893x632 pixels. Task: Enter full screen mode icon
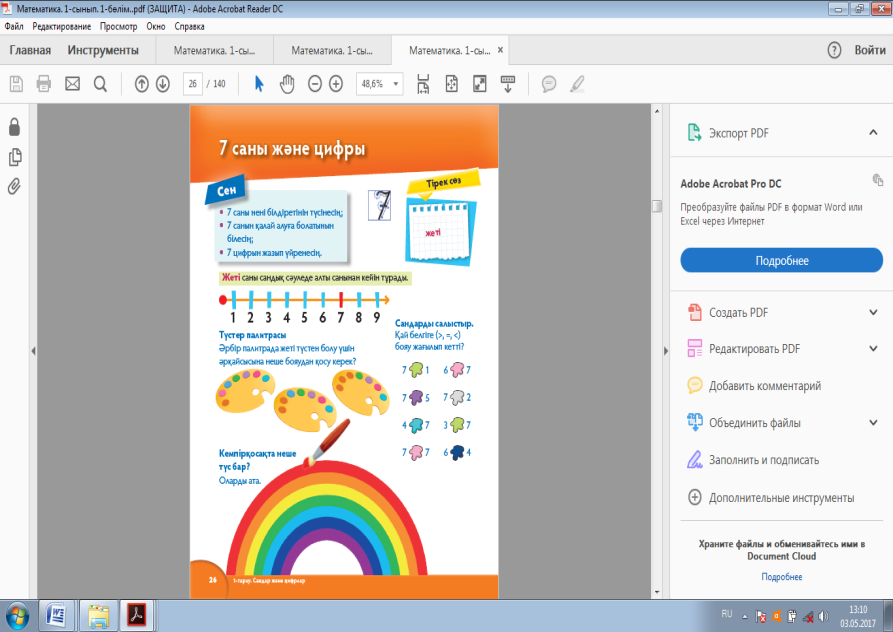tap(480, 84)
